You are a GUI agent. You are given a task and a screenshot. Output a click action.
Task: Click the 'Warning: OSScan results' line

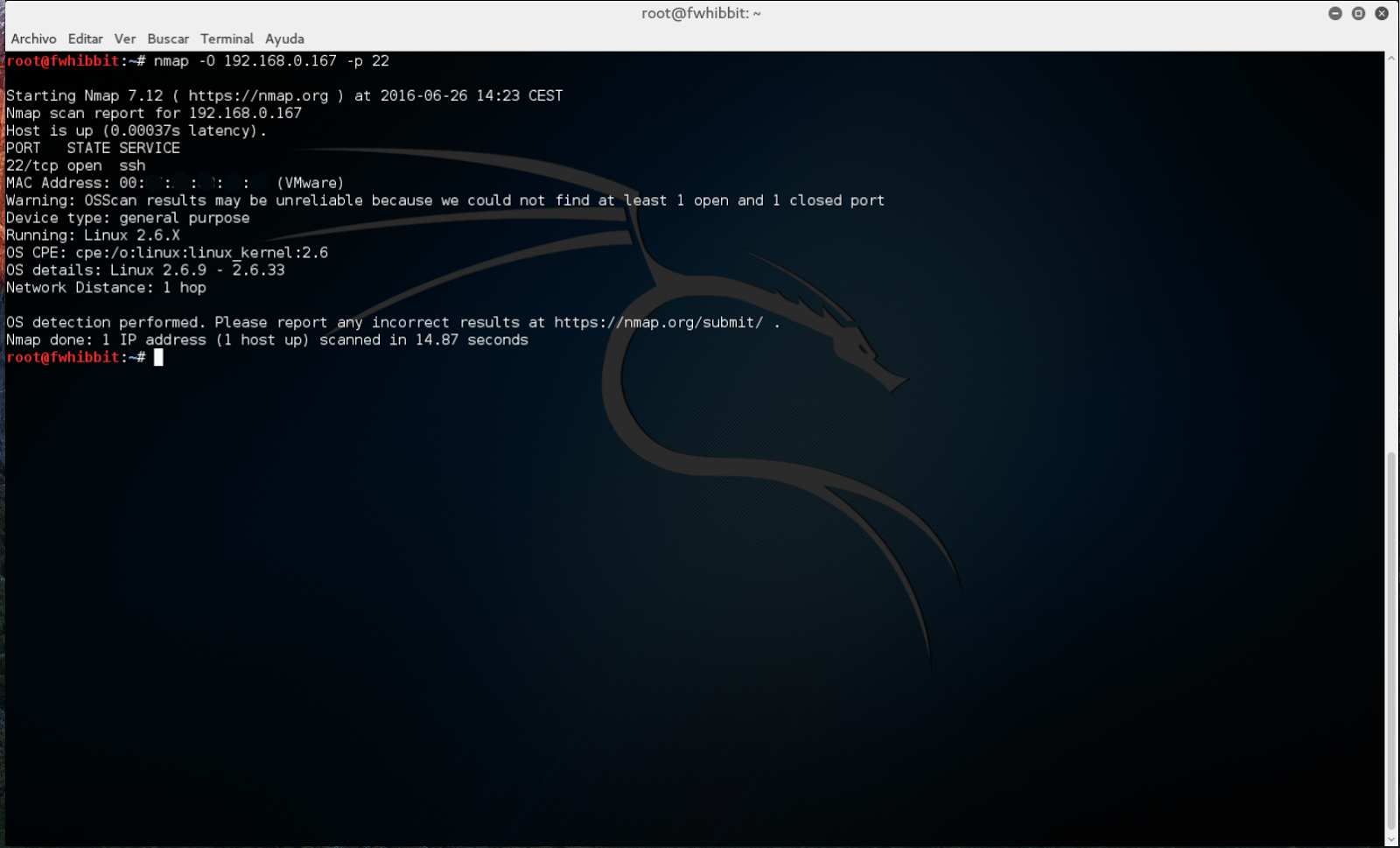pyautogui.click(x=445, y=200)
